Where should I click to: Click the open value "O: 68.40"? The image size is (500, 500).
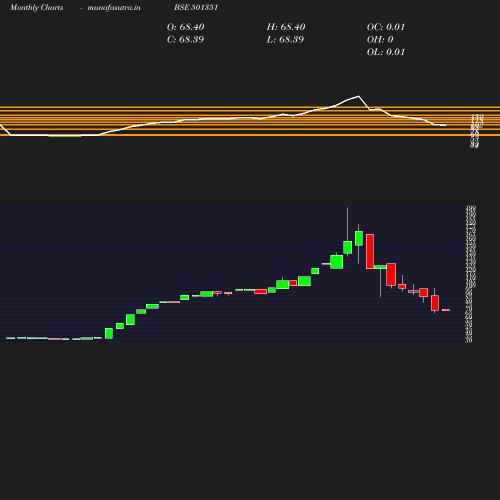186,27
